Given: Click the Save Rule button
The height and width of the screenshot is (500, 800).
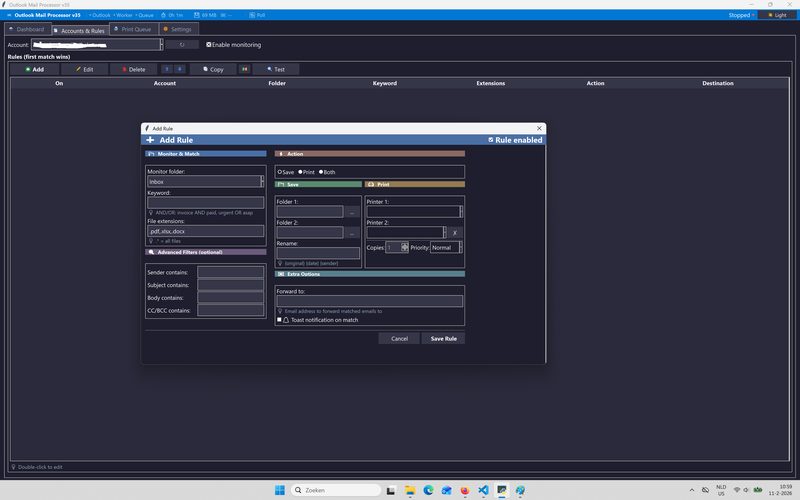Looking at the screenshot, I should (x=443, y=338).
